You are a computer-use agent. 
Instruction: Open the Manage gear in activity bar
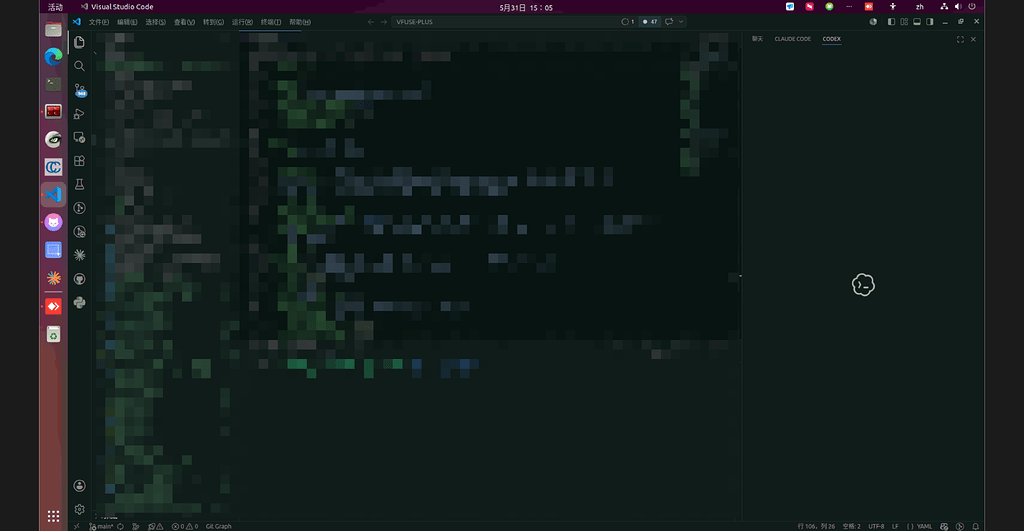tap(79, 509)
